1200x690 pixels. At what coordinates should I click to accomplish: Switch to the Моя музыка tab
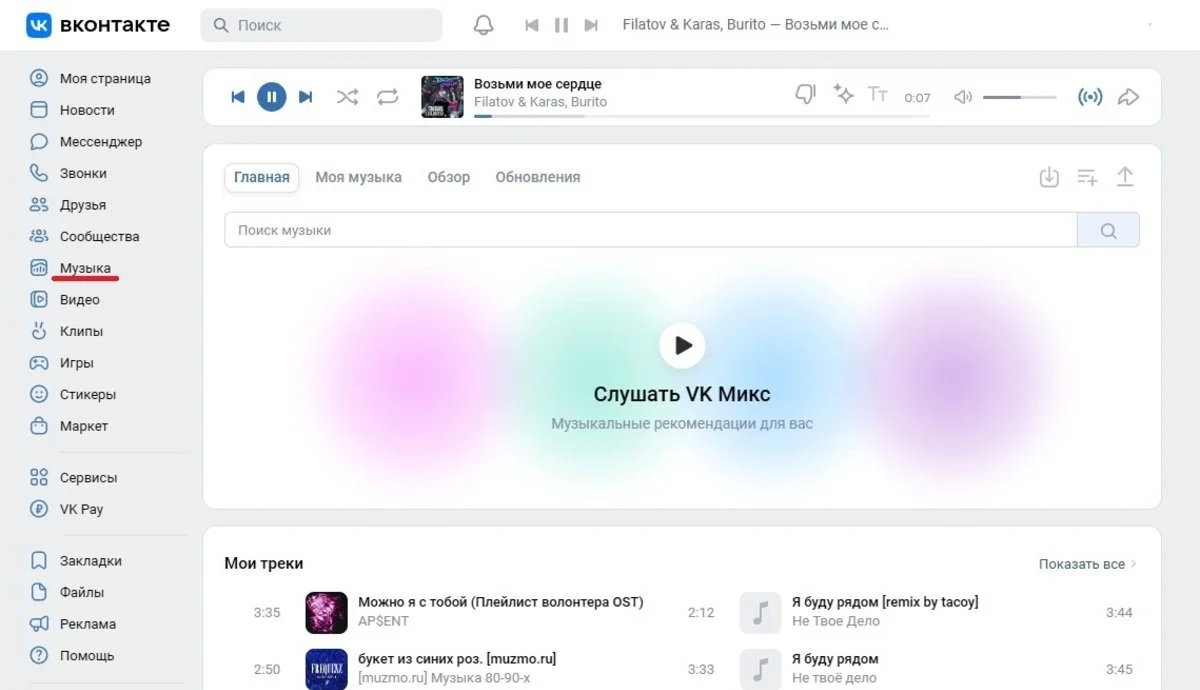click(358, 177)
